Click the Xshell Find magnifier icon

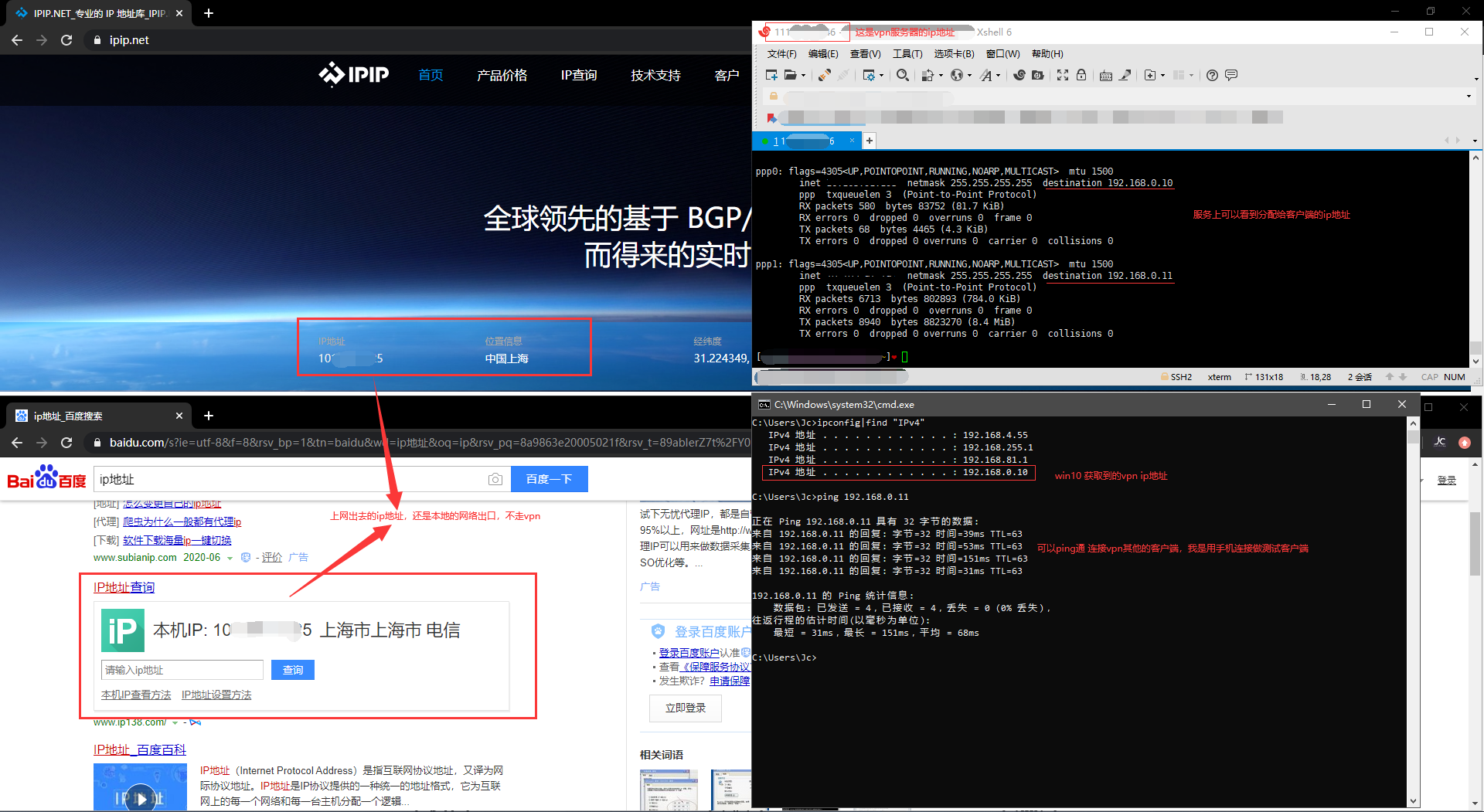pos(903,75)
